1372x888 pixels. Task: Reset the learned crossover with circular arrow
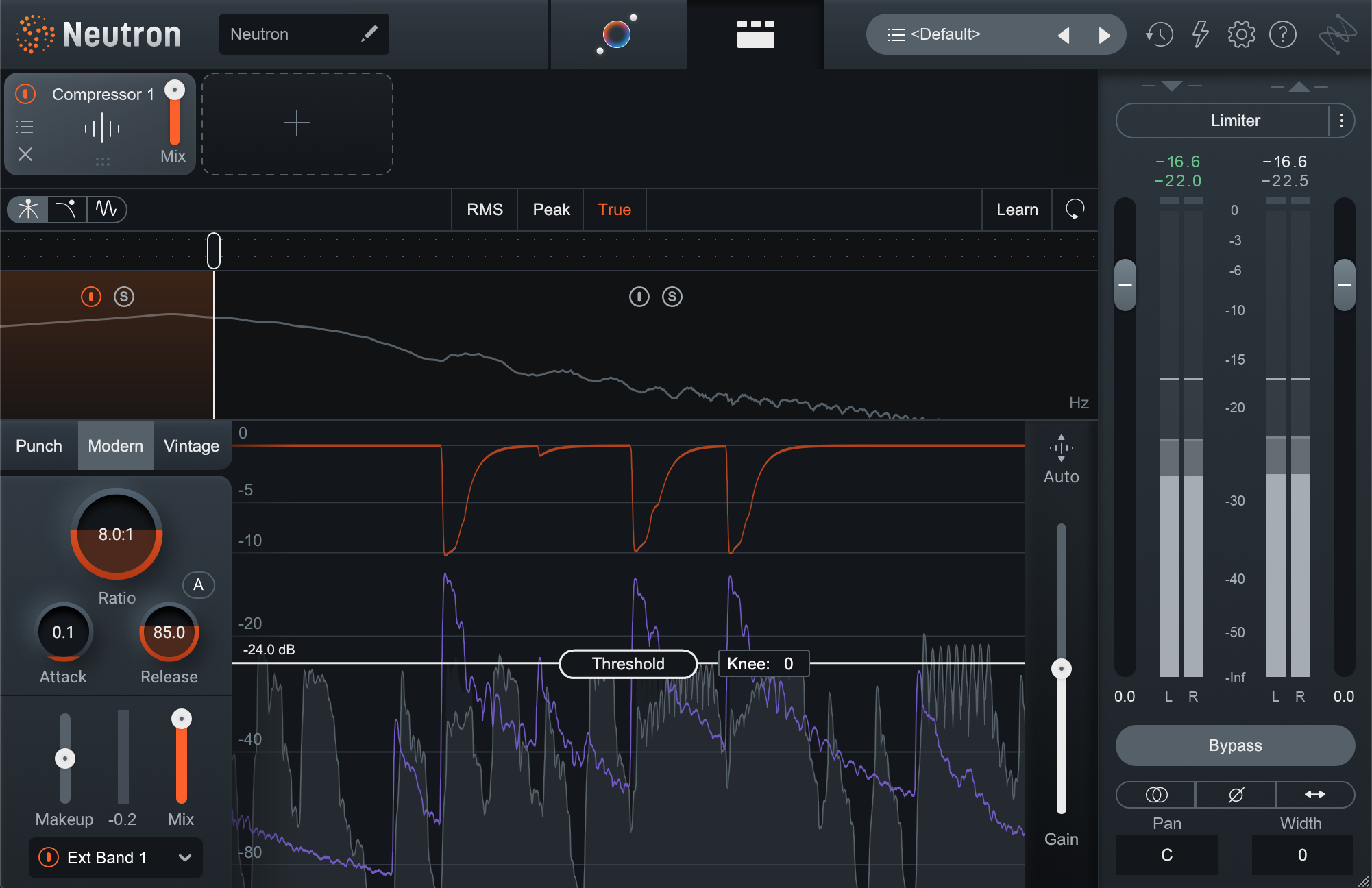tap(1075, 209)
